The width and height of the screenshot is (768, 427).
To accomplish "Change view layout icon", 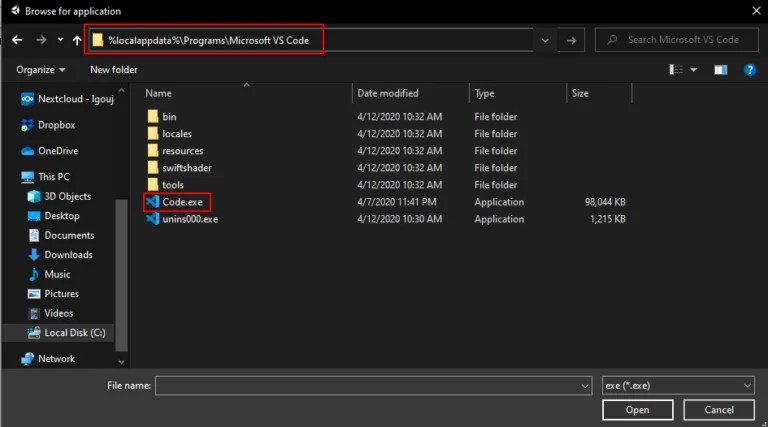I will (676, 70).
